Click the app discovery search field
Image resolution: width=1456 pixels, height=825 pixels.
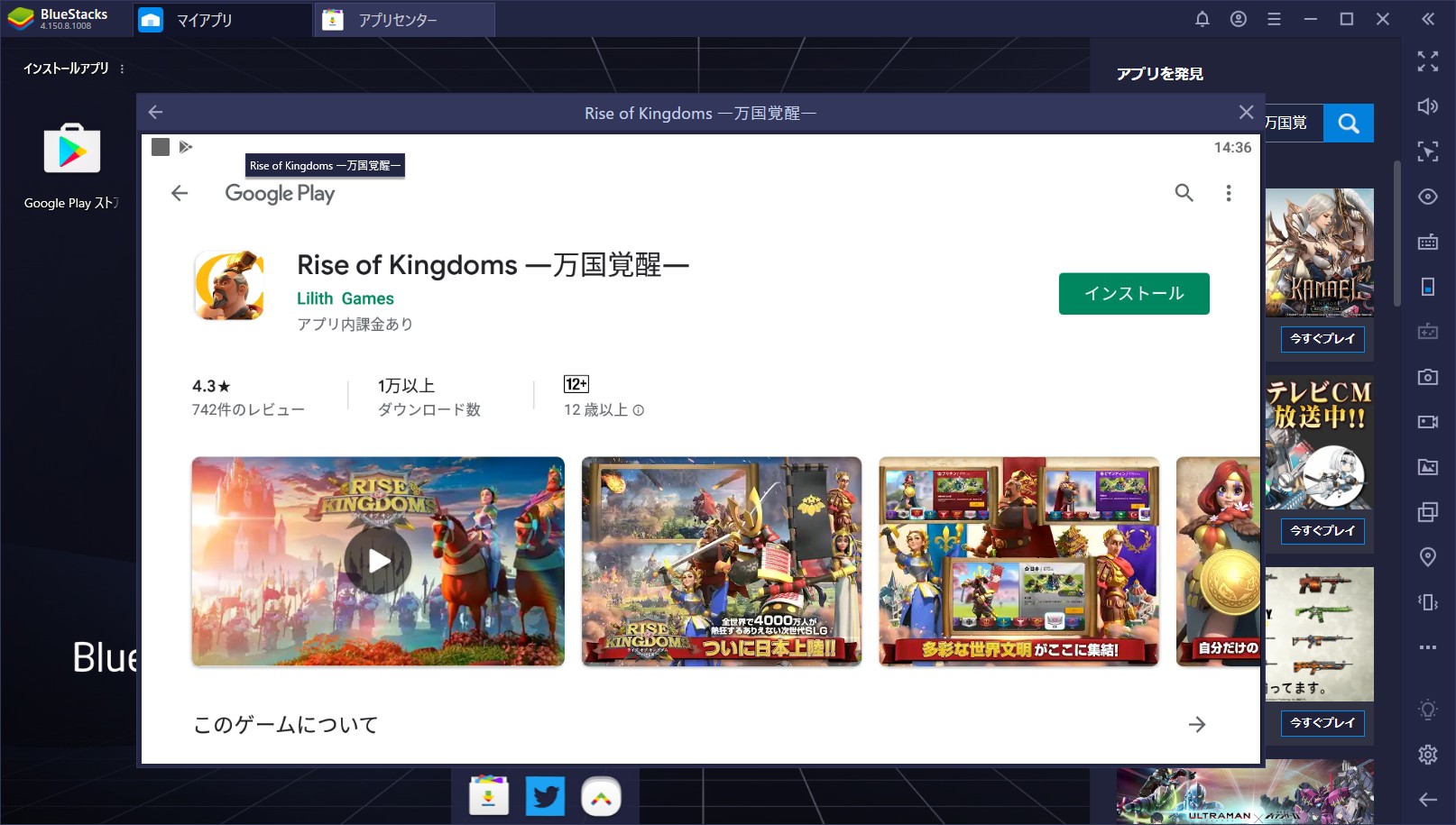pyautogui.click(x=1294, y=123)
